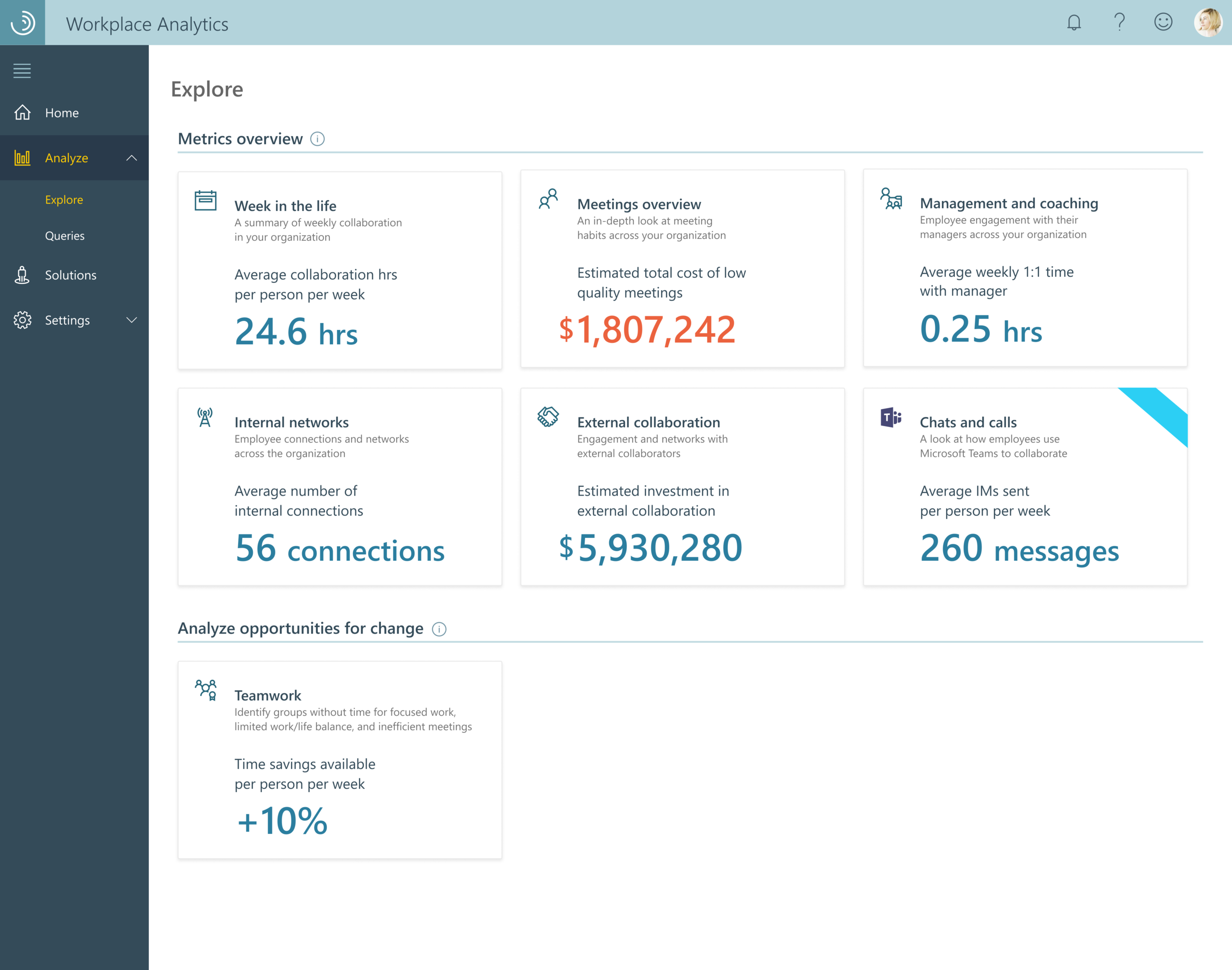Select the Analyze bar chart icon

22,158
